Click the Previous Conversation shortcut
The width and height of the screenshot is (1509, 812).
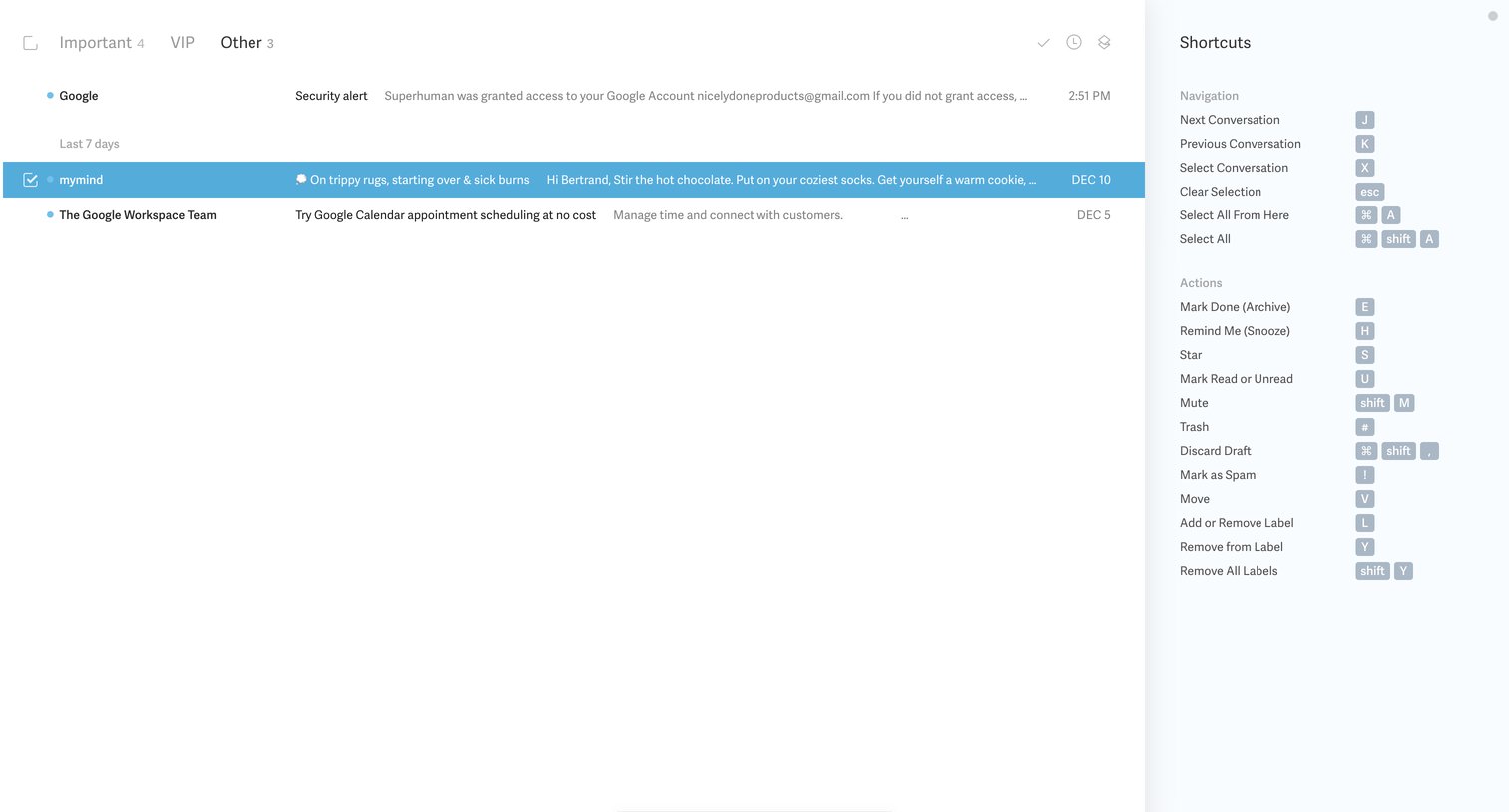(x=1241, y=144)
